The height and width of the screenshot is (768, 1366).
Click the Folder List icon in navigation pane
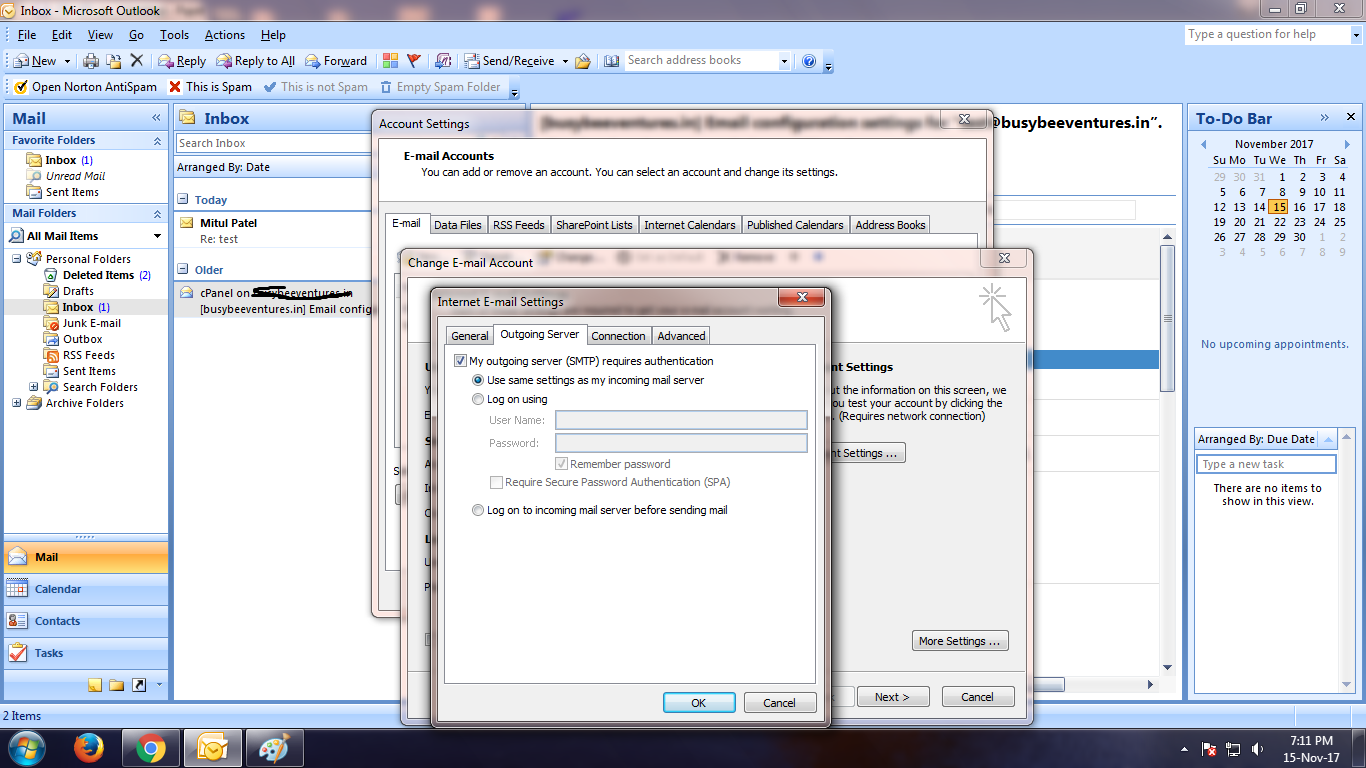click(117, 685)
